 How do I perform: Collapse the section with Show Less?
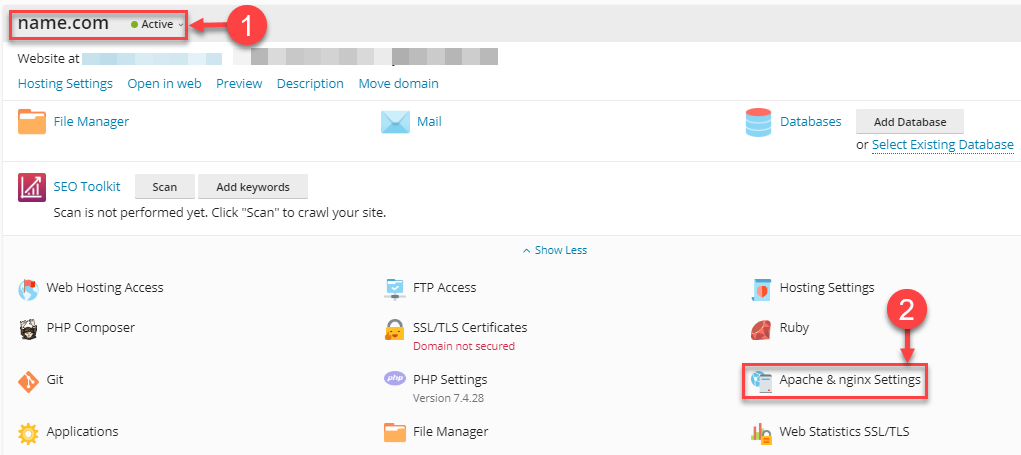pos(555,250)
